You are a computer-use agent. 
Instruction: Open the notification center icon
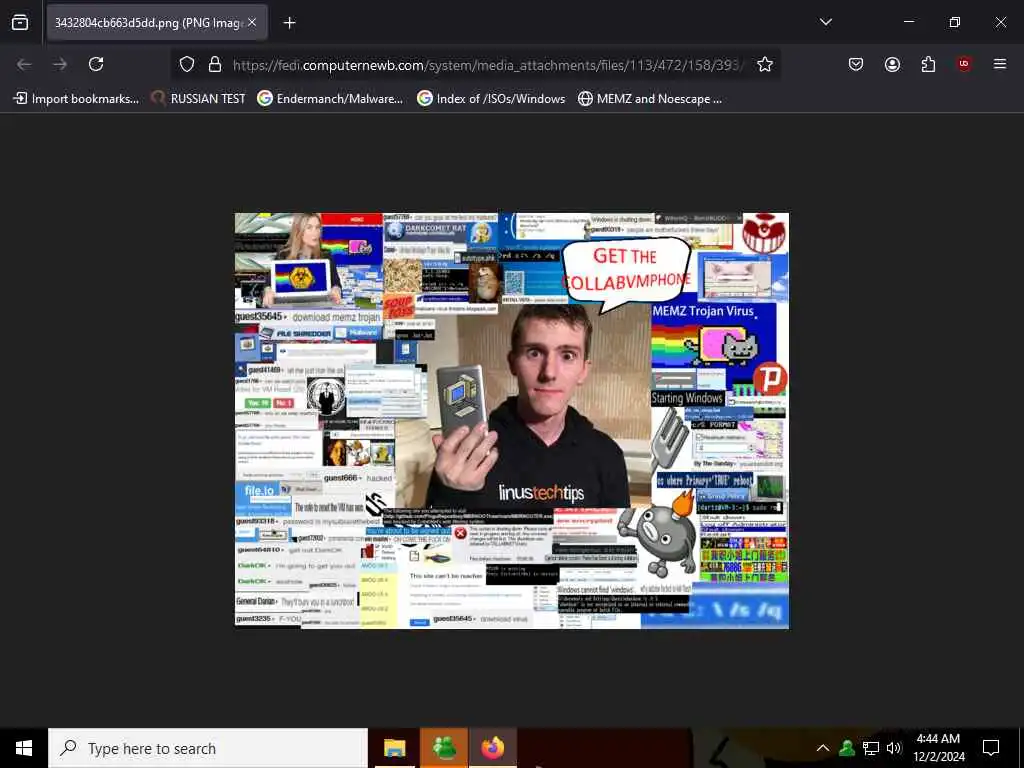click(991, 748)
